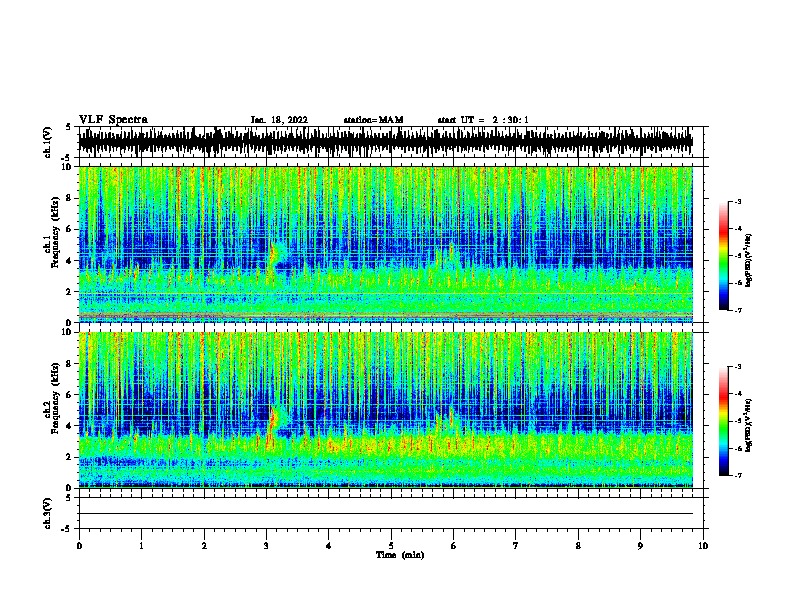This screenshot has height=612, width=792.
Task: Click the ch.1 color bar "-7" label
Action: 737,310
